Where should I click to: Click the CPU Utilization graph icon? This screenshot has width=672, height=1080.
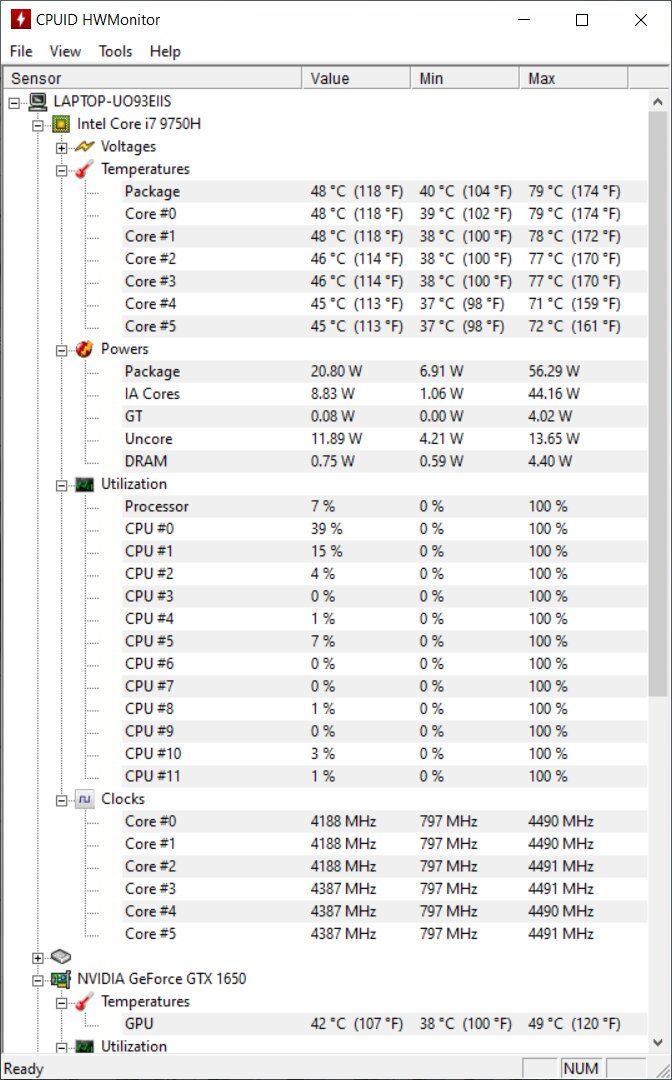tap(85, 484)
